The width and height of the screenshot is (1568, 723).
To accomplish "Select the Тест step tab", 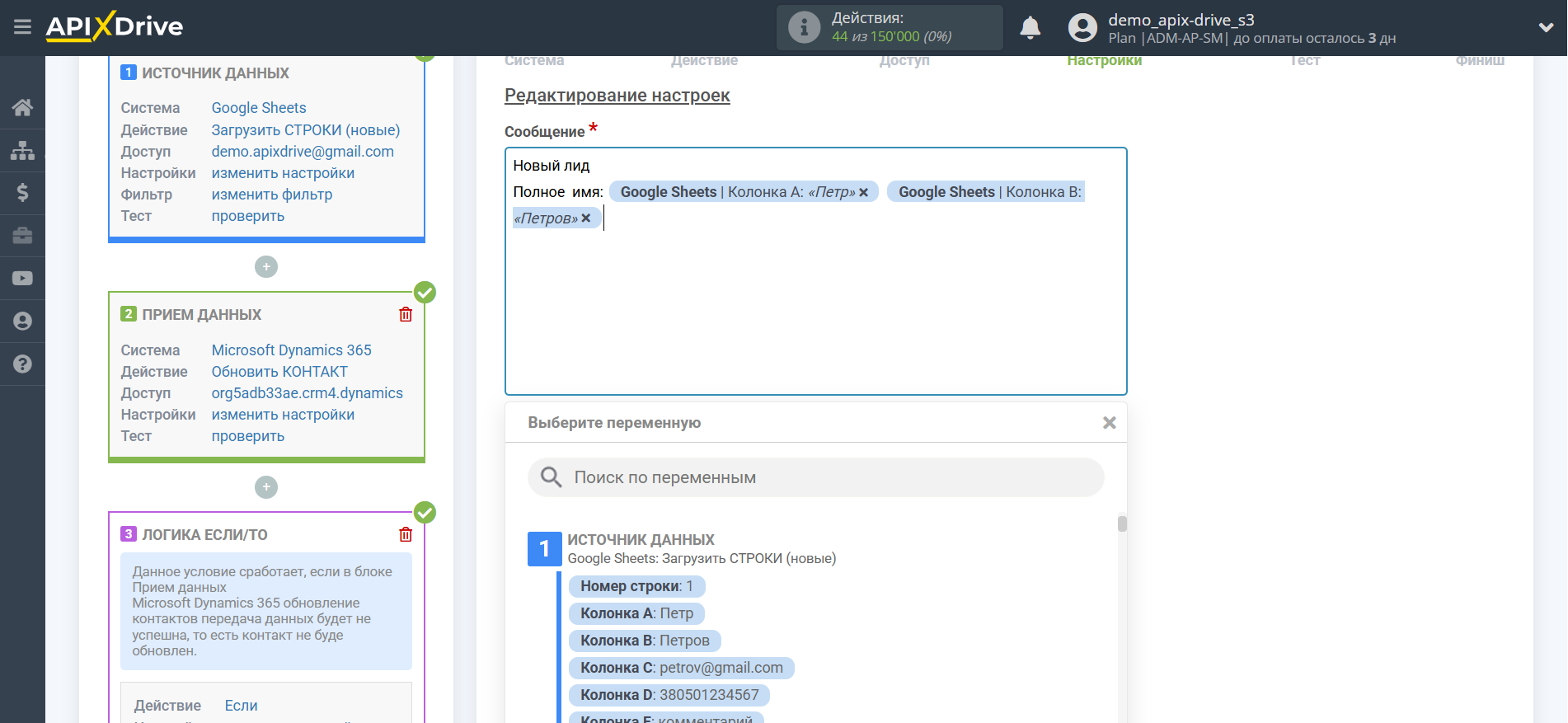I will 1305,61.
